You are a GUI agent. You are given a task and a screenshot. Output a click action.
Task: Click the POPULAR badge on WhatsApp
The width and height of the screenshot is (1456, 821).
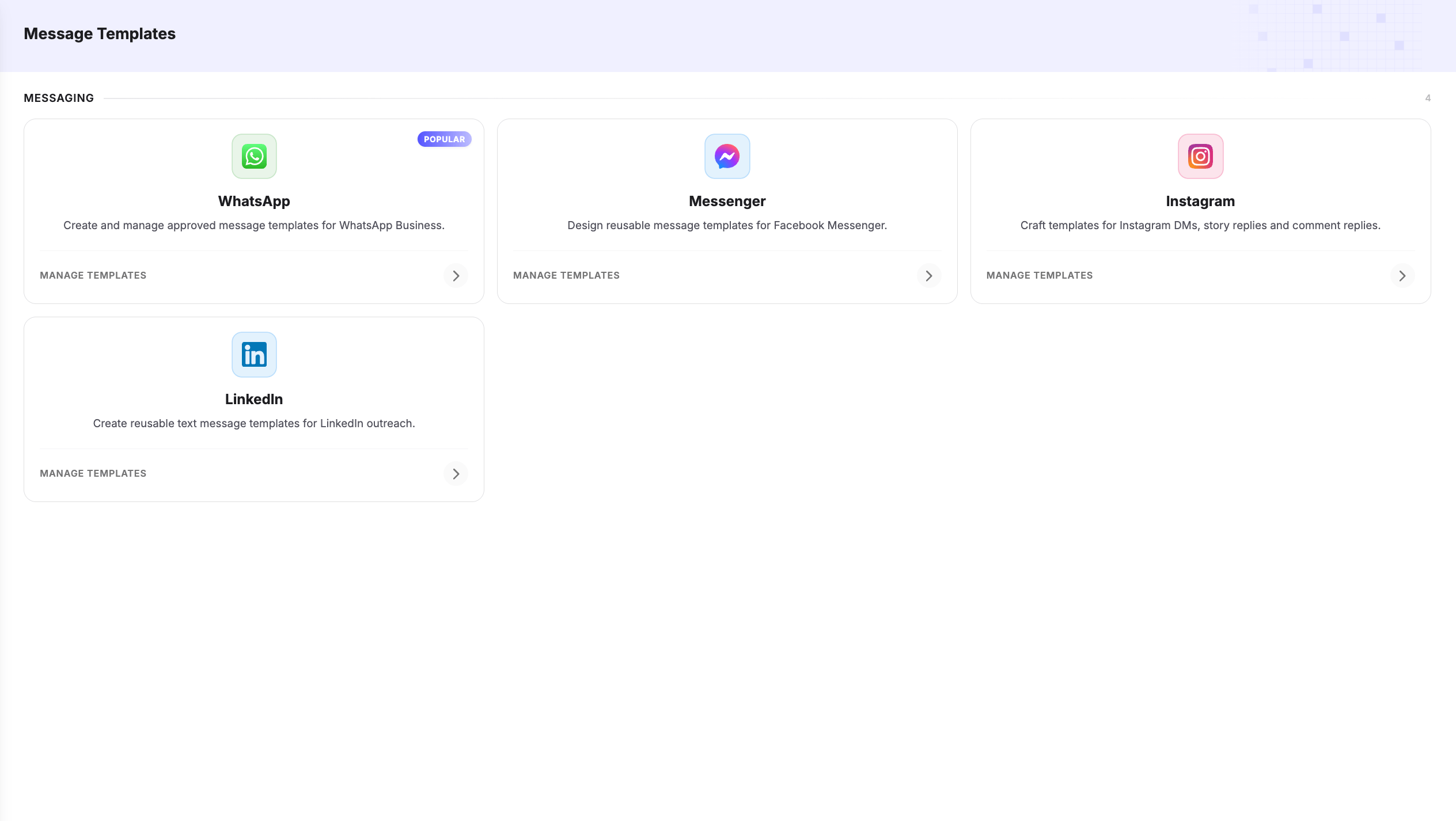pos(444,139)
